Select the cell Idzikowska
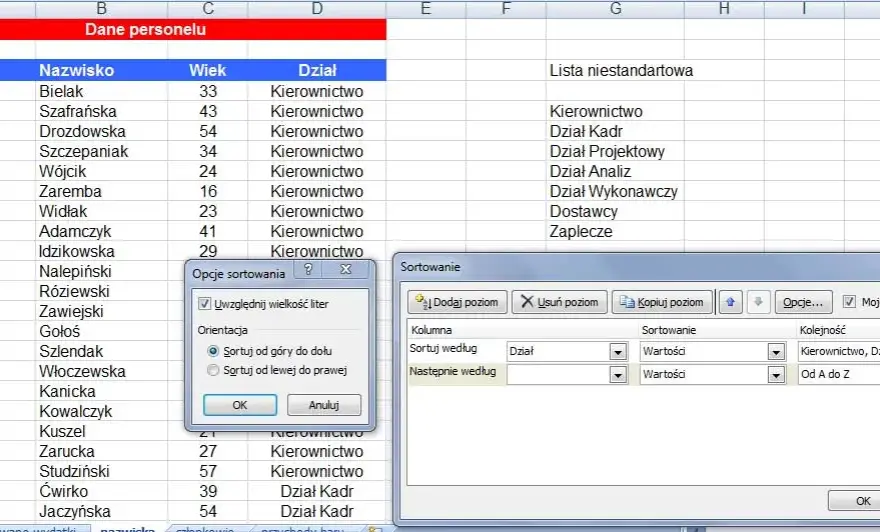Image resolution: width=880 pixels, height=532 pixels. pos(102,251)
